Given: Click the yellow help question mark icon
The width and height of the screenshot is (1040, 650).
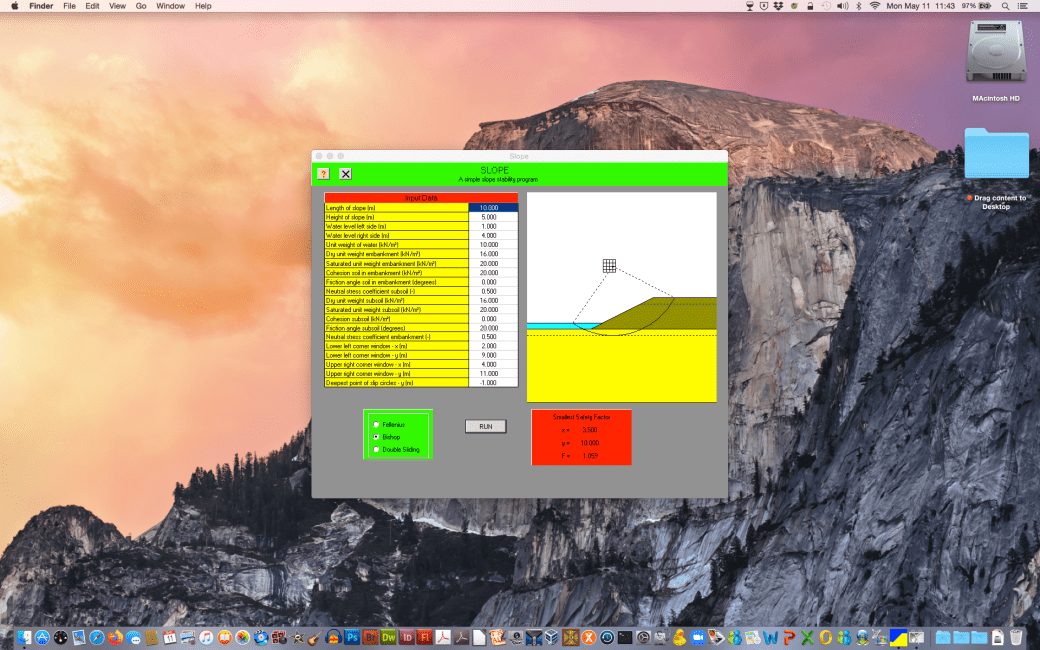Looking at the screenshot, I should (323, 173).
